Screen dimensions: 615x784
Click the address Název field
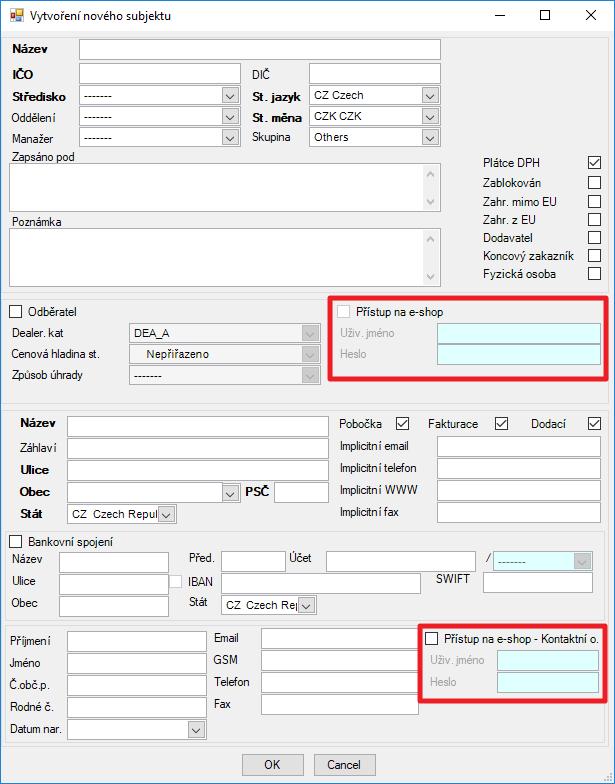pos(198,426)
